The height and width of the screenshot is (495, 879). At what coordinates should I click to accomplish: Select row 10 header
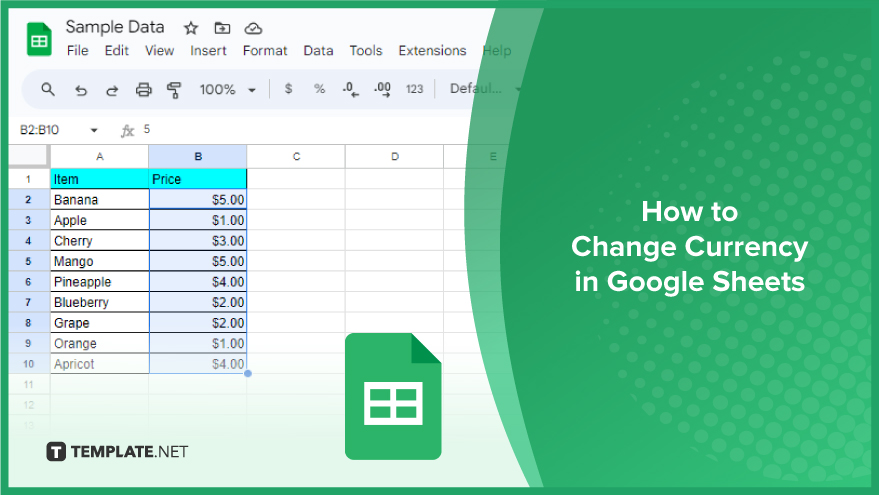point(29,364)
